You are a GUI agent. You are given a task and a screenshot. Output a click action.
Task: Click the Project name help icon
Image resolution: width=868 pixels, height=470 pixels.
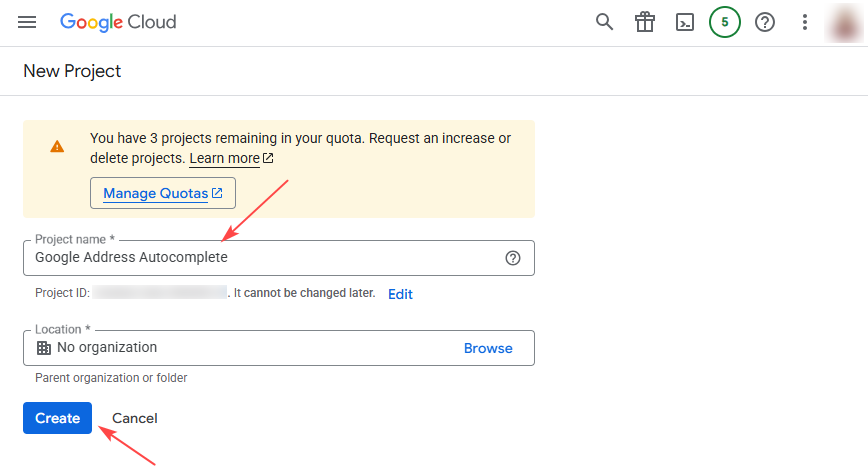(x=513, y=258)
